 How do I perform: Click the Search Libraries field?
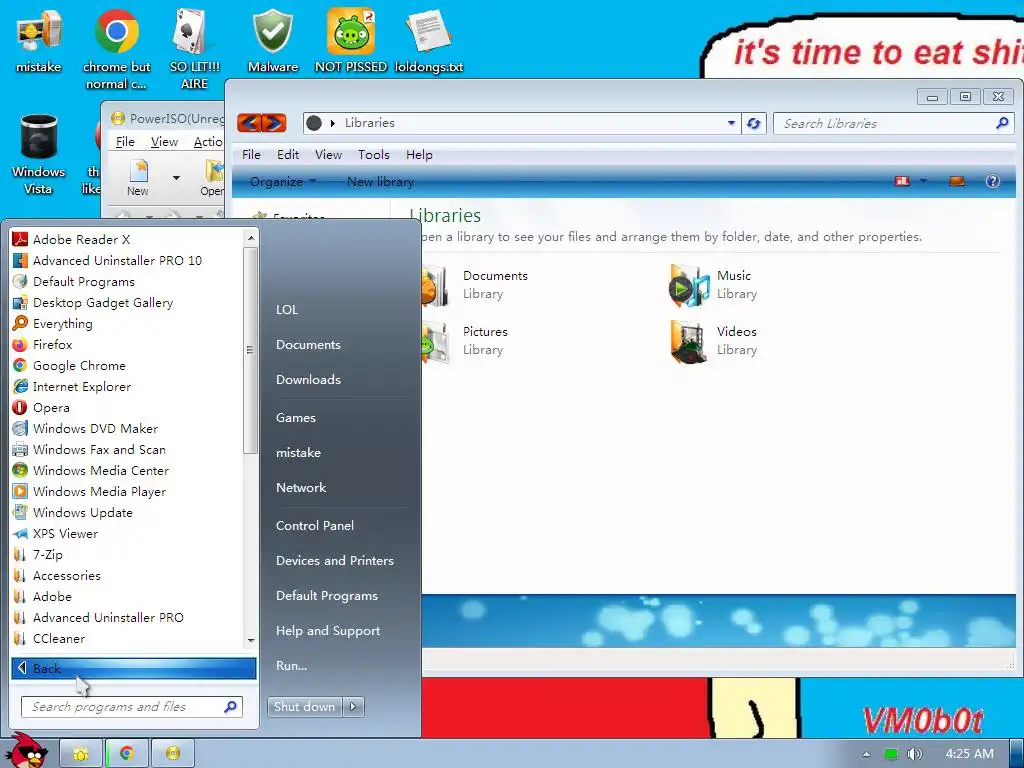[893, 123]
